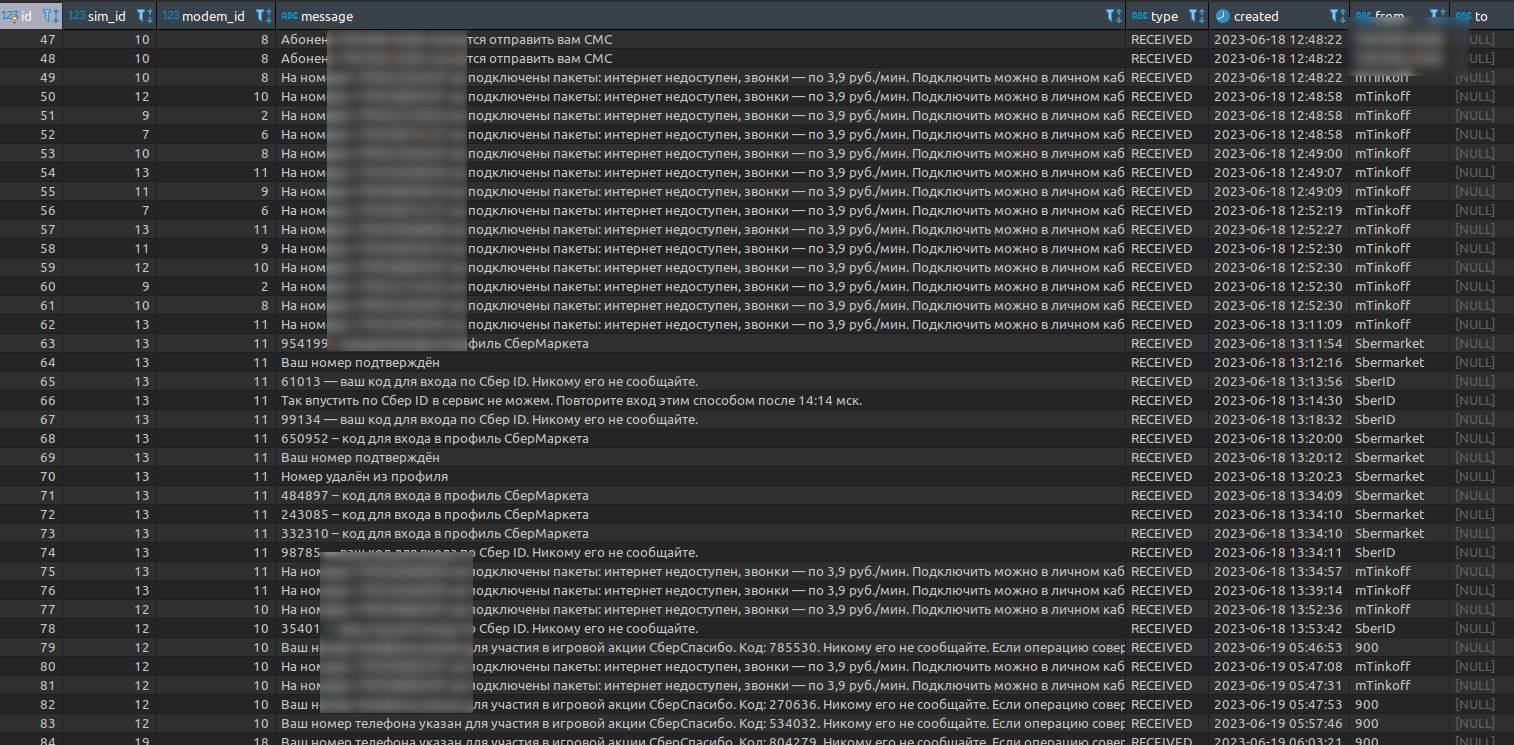Click the 123 numeric icon beside modem_id header
The height and width of the screenshot is (745, 1514).
[x=171, y=16]
